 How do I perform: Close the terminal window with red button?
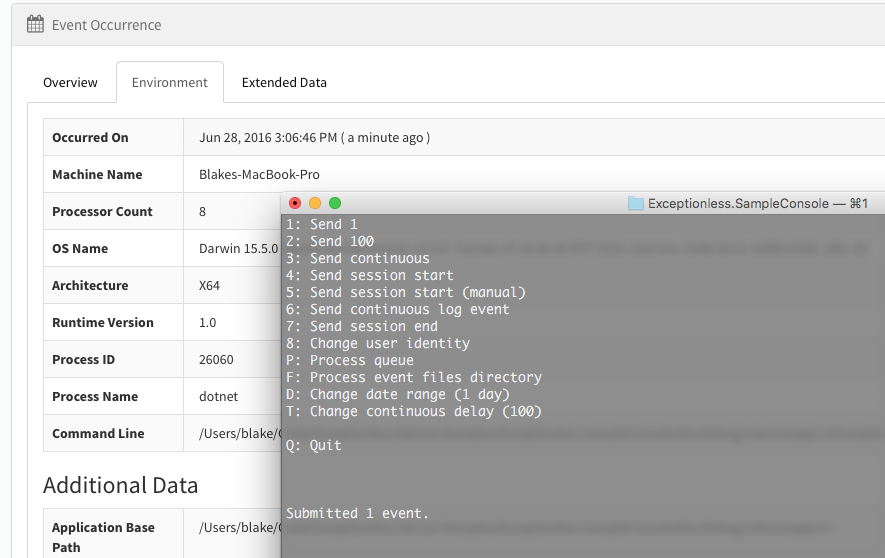[295, 203]
